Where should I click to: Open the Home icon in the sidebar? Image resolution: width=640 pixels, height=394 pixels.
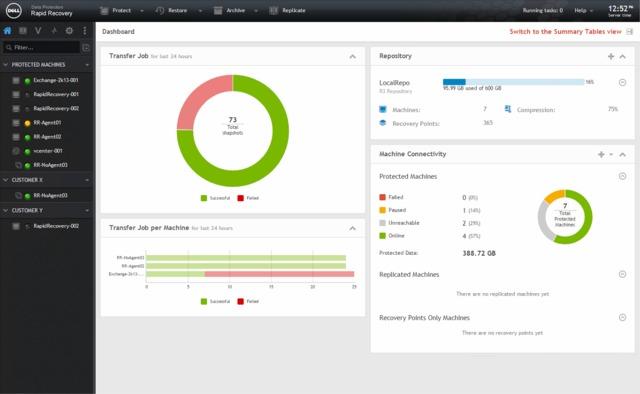7,31
